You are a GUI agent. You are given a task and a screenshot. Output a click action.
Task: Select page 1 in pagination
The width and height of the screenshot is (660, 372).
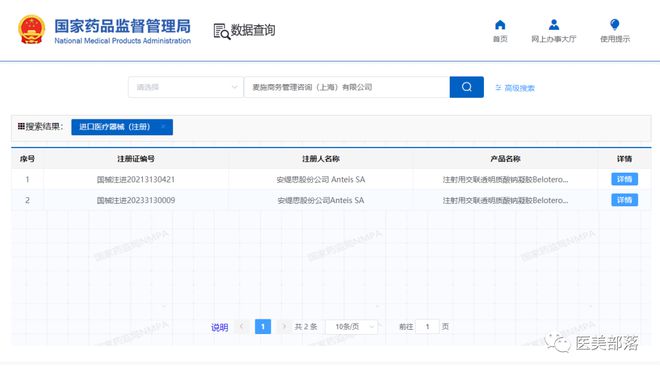point(263,327)
